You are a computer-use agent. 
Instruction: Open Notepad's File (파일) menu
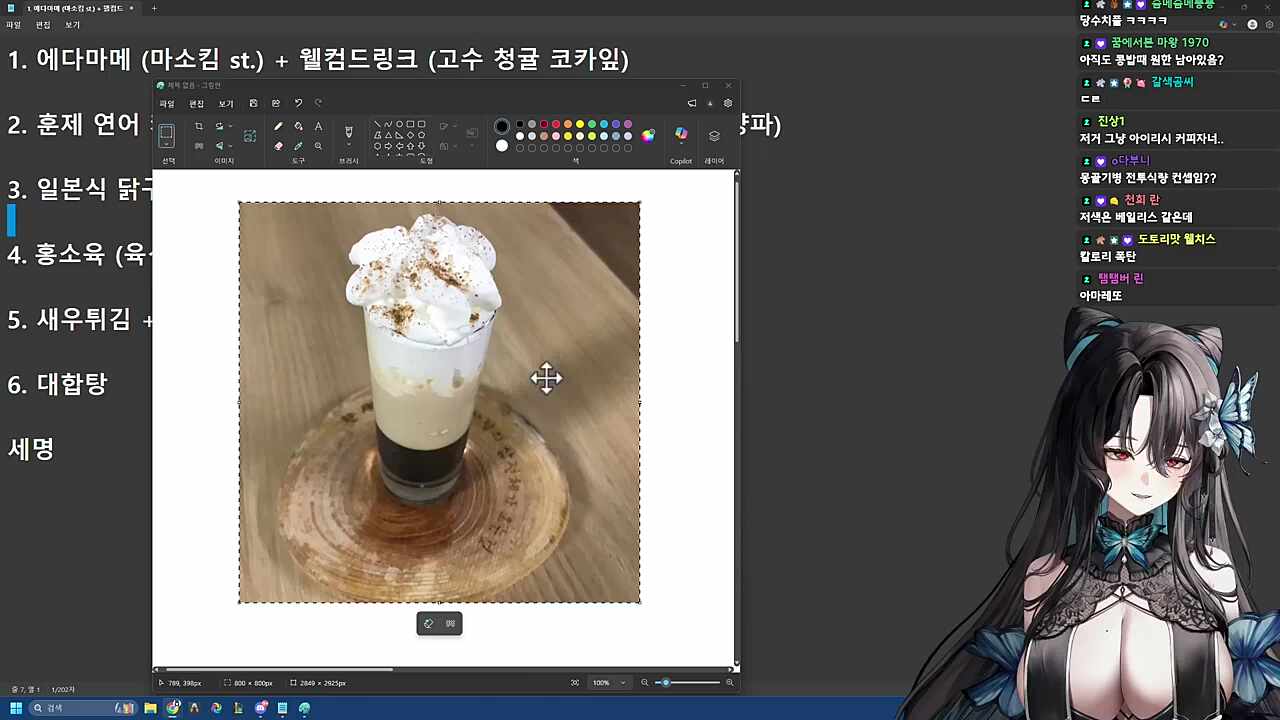pos(13,25)
